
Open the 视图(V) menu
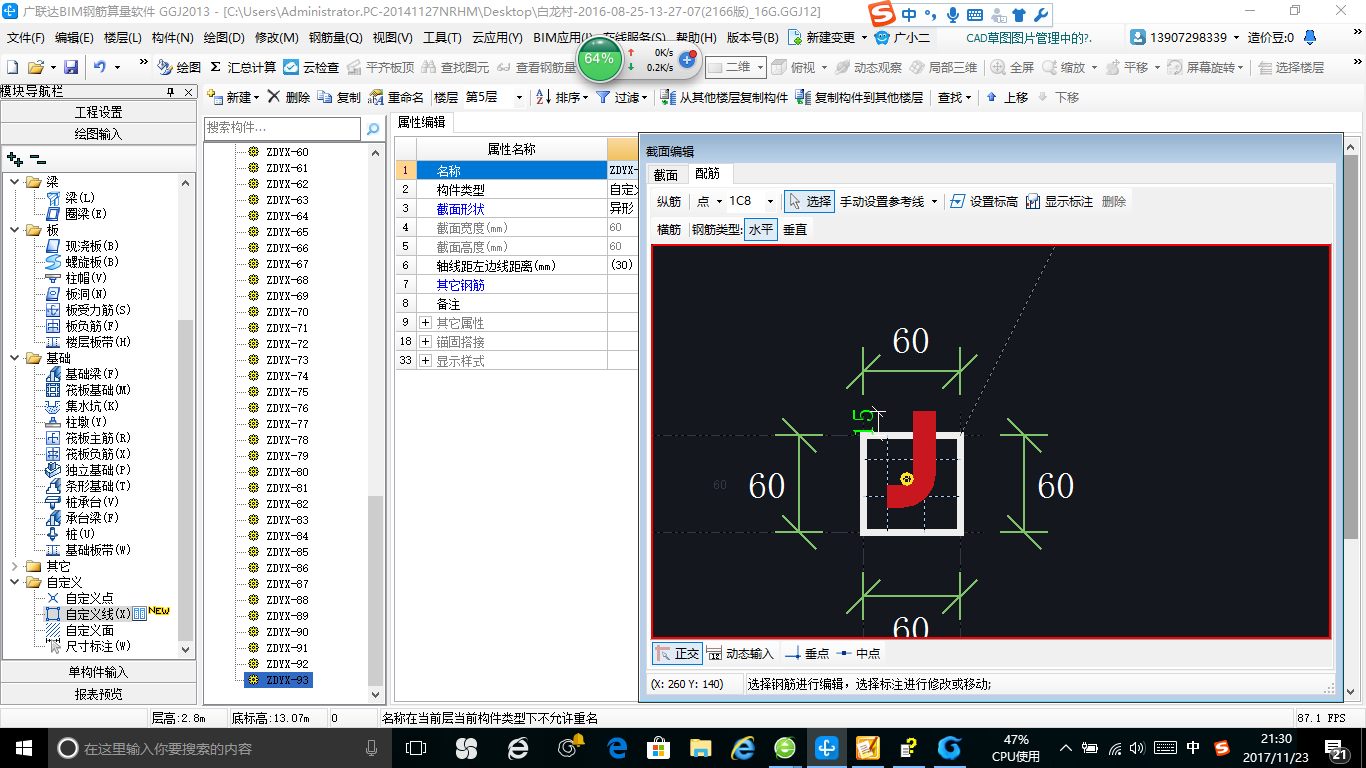pos(392,37)
